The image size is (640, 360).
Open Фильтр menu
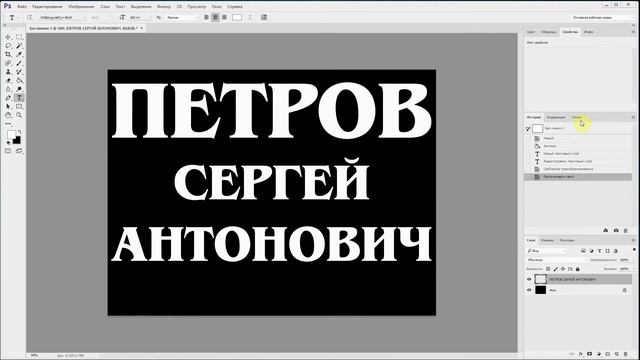(x=164, y=7)
